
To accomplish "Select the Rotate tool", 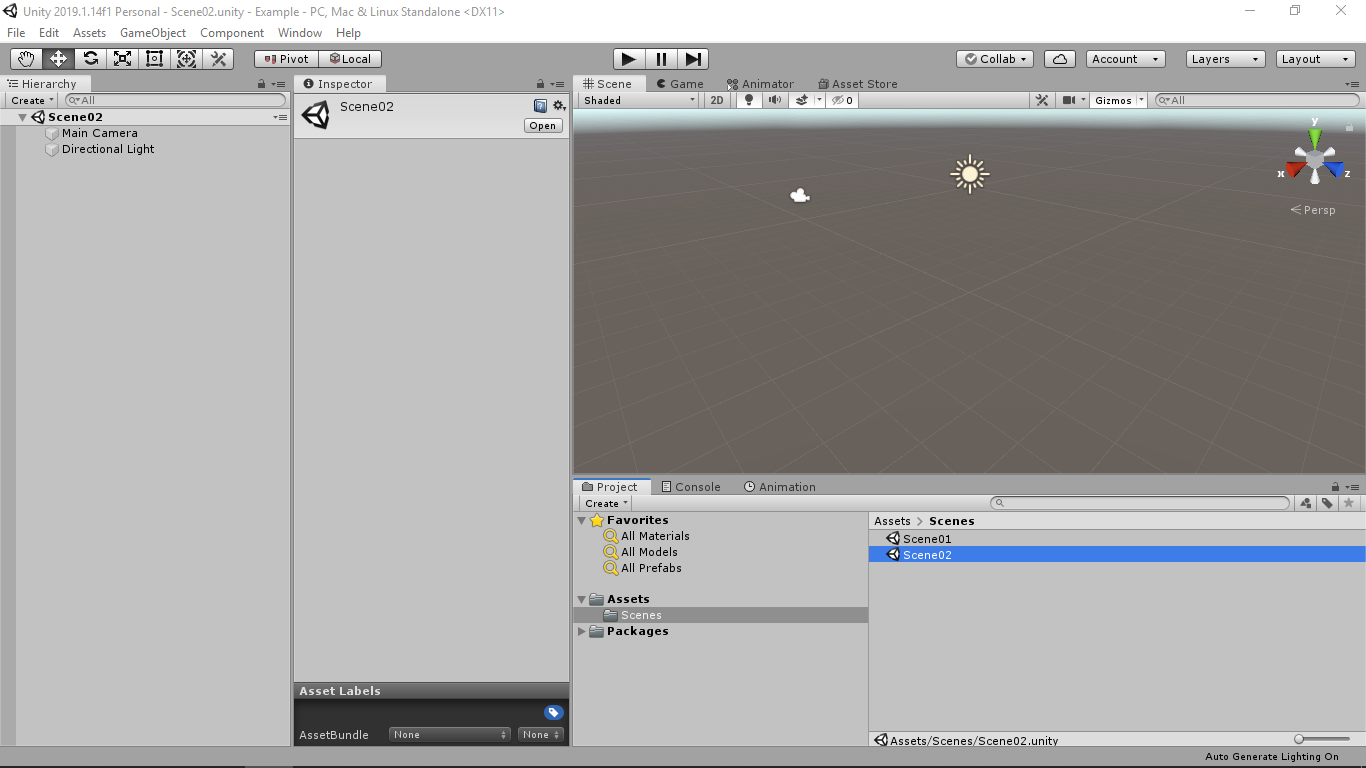I will (89, 58).
